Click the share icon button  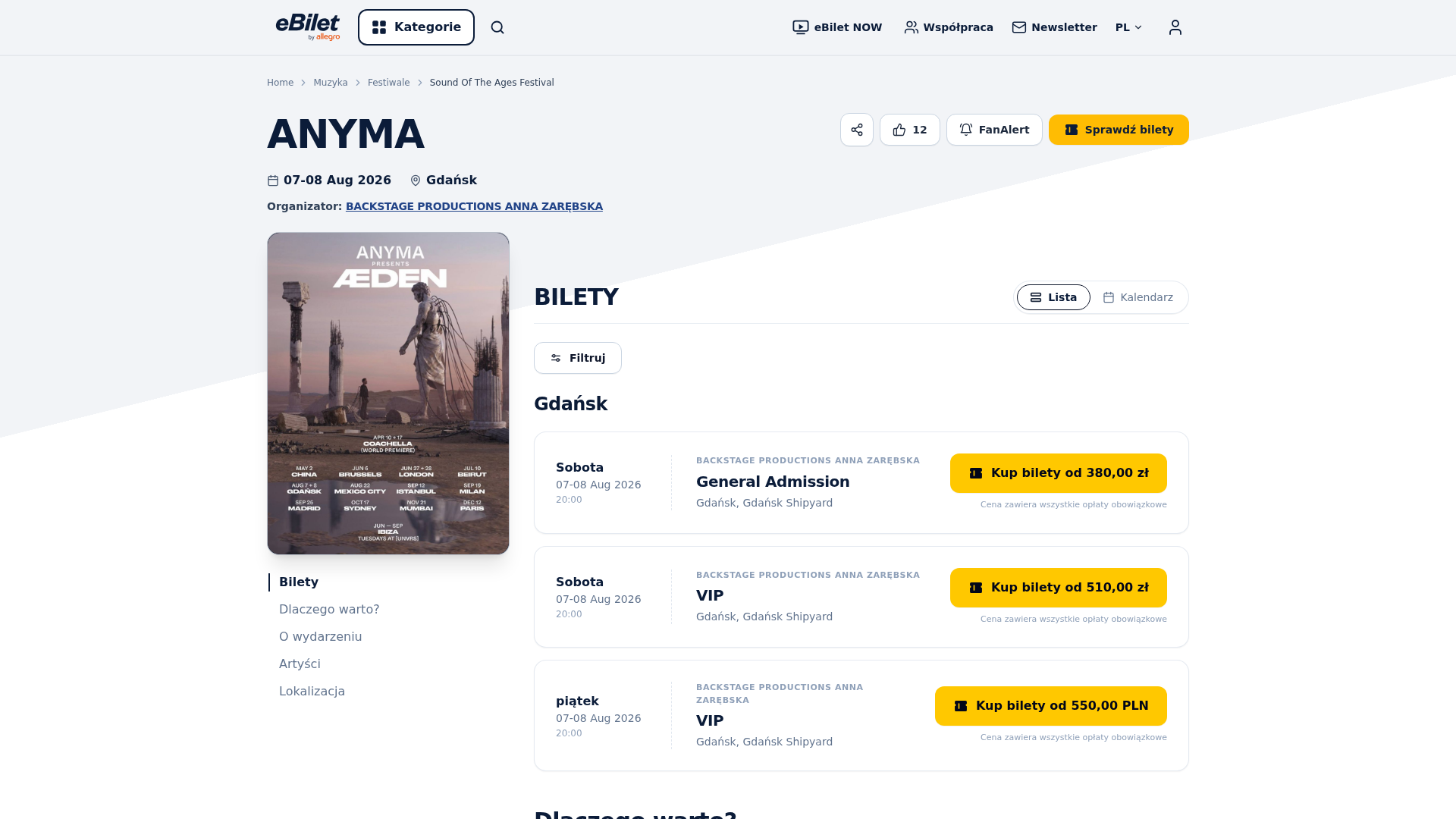pyautogui.click(x=857, y=130)
